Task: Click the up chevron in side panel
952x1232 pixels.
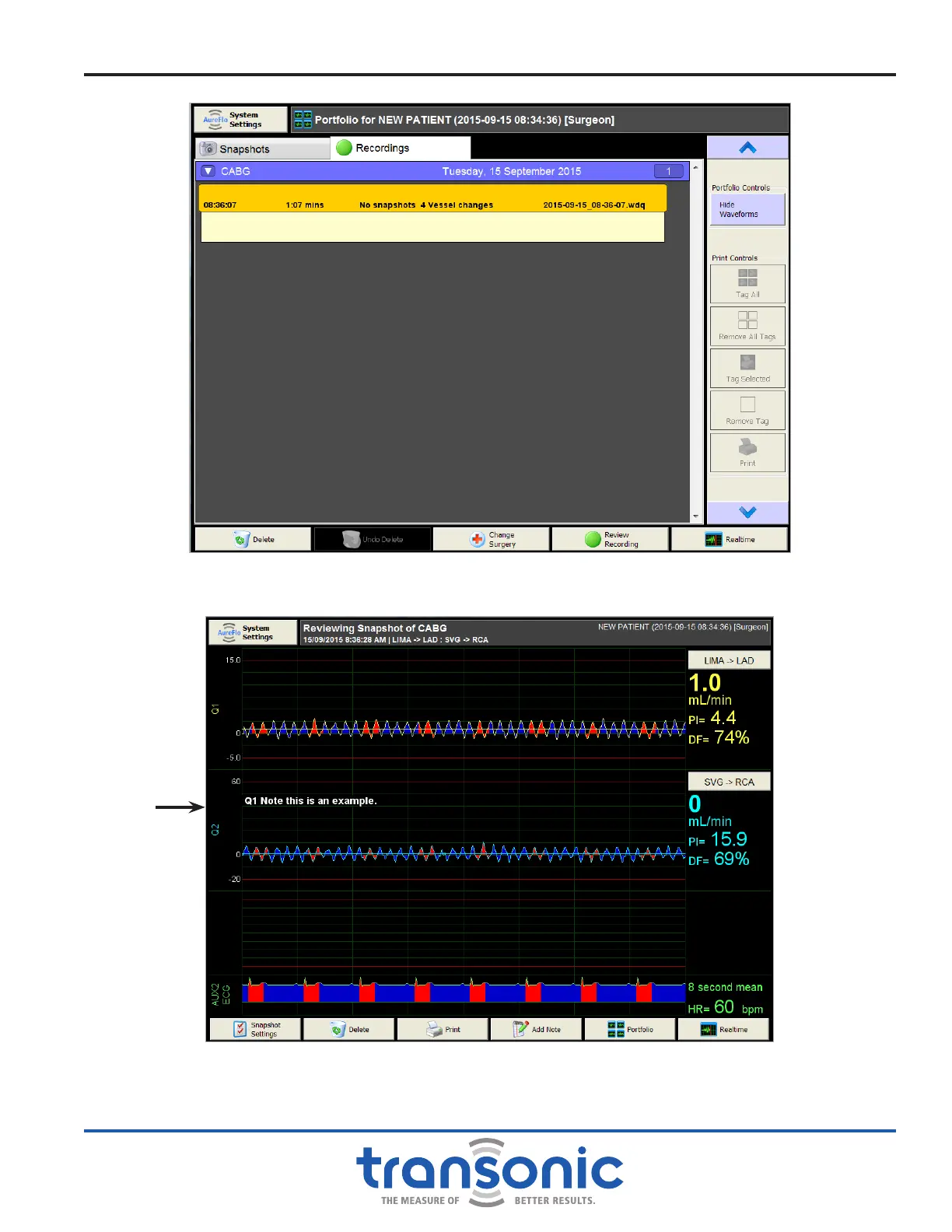Action: (747, 148)
